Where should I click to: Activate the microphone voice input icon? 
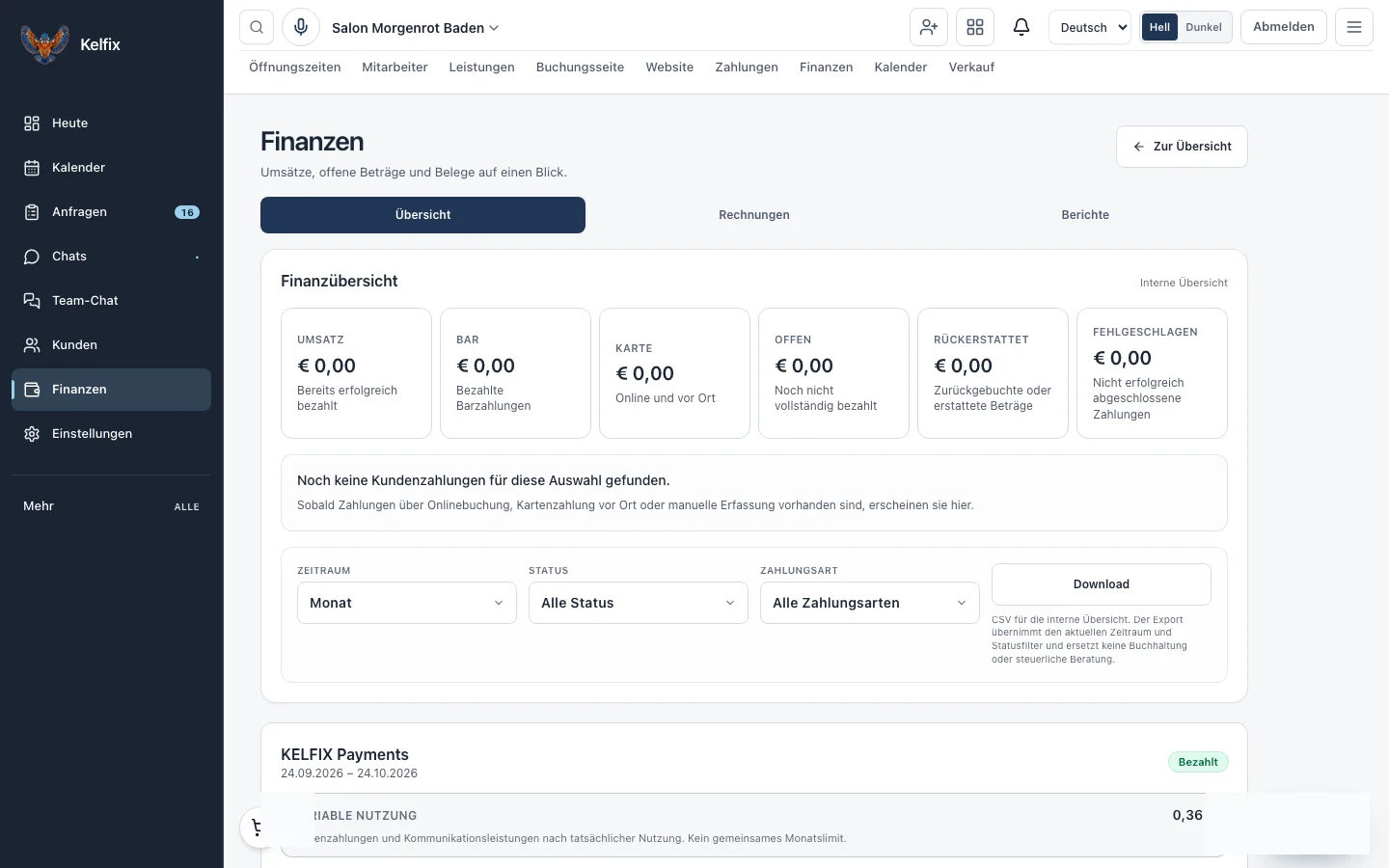[x=301, y=27]
